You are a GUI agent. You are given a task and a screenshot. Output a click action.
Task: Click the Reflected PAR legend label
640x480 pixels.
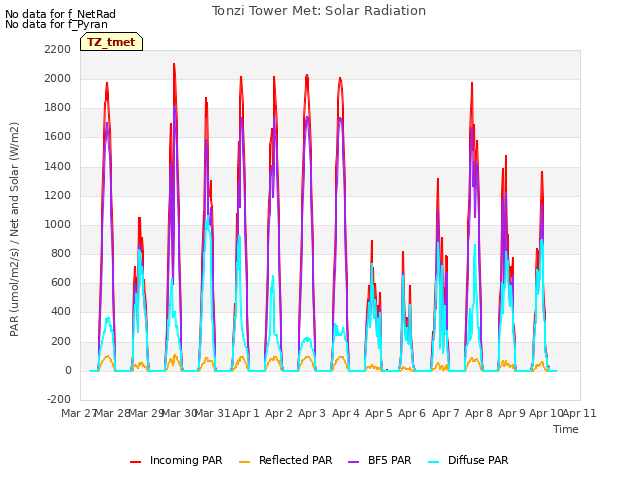click(x=296, y=460)
